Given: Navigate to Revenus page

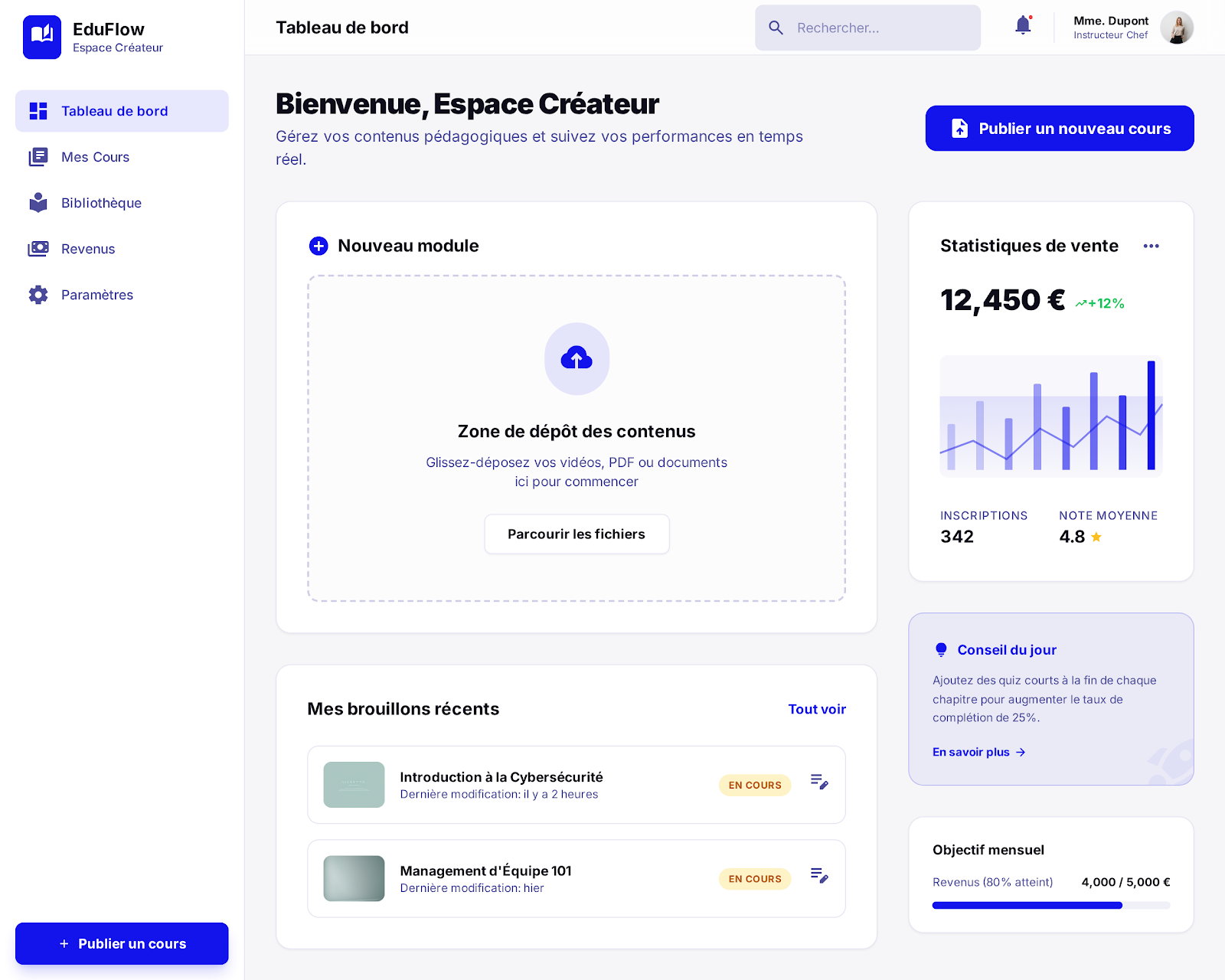Looking at the screenshot, I should 88,249.
